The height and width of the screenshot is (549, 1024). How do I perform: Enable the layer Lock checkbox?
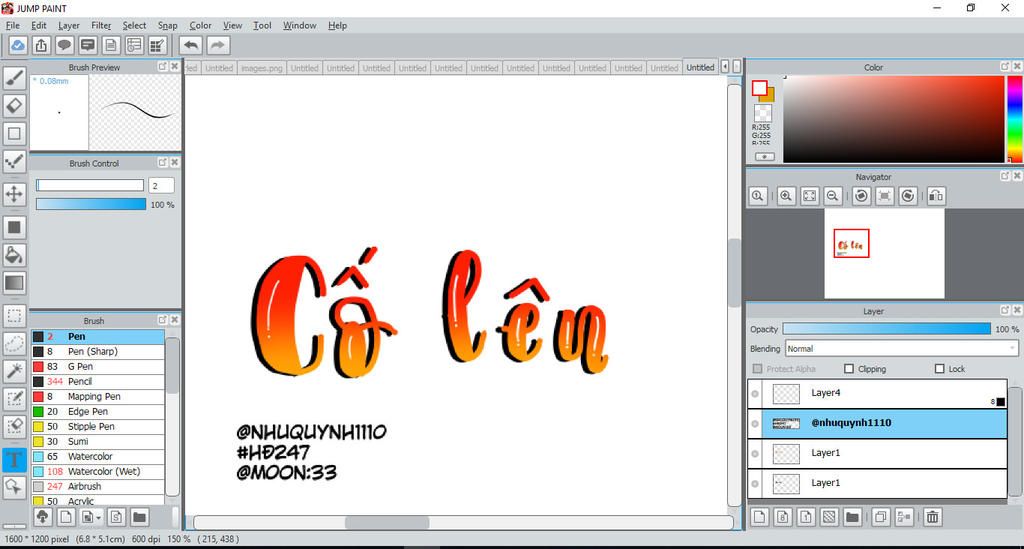coord(940,369)
